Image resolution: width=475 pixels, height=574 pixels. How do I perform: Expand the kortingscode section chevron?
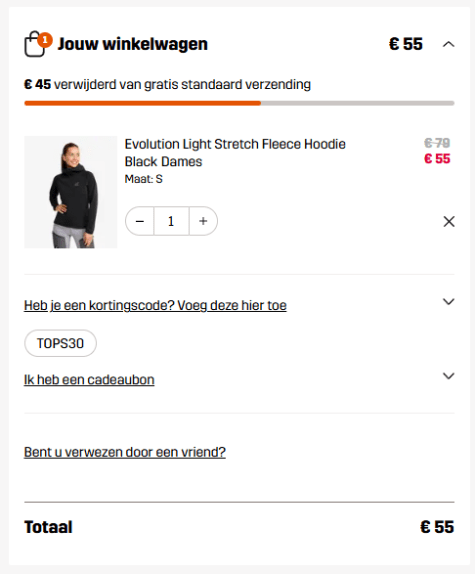448,302
